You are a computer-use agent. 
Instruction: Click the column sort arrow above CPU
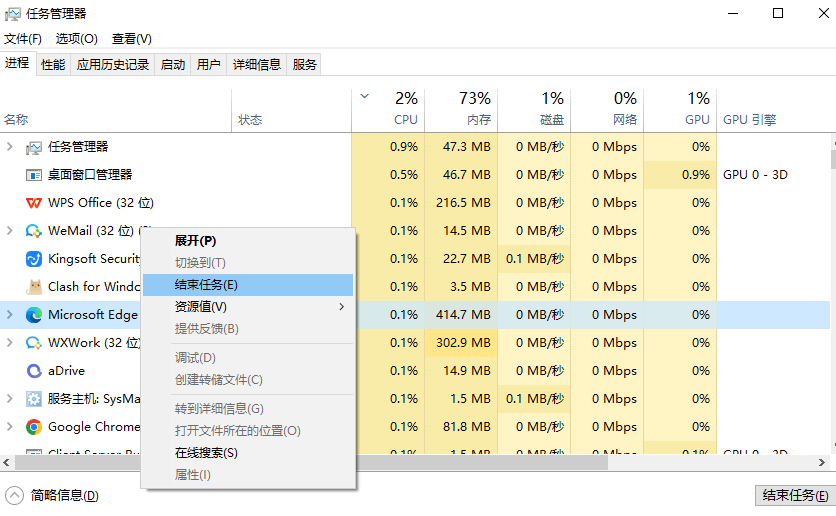(x=365, y=96)
